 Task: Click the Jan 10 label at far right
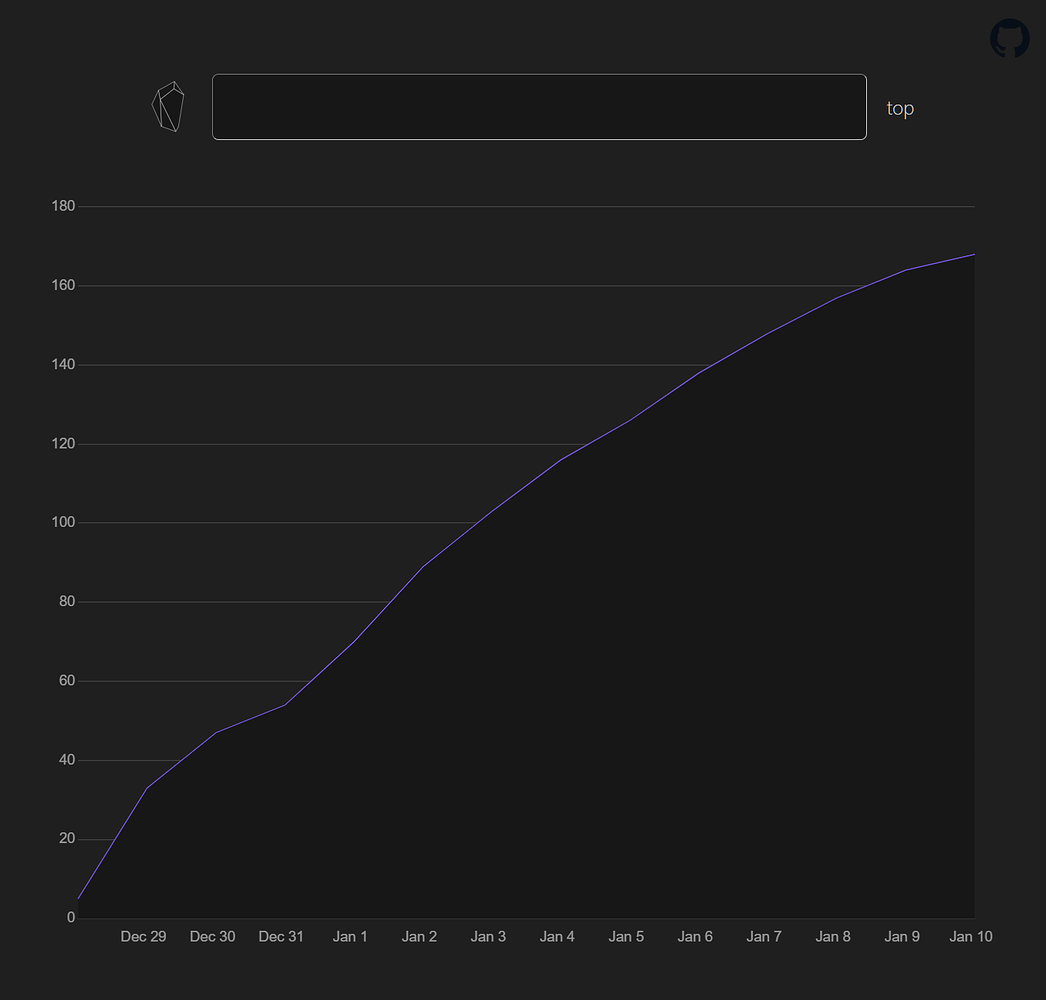(970, 936)
